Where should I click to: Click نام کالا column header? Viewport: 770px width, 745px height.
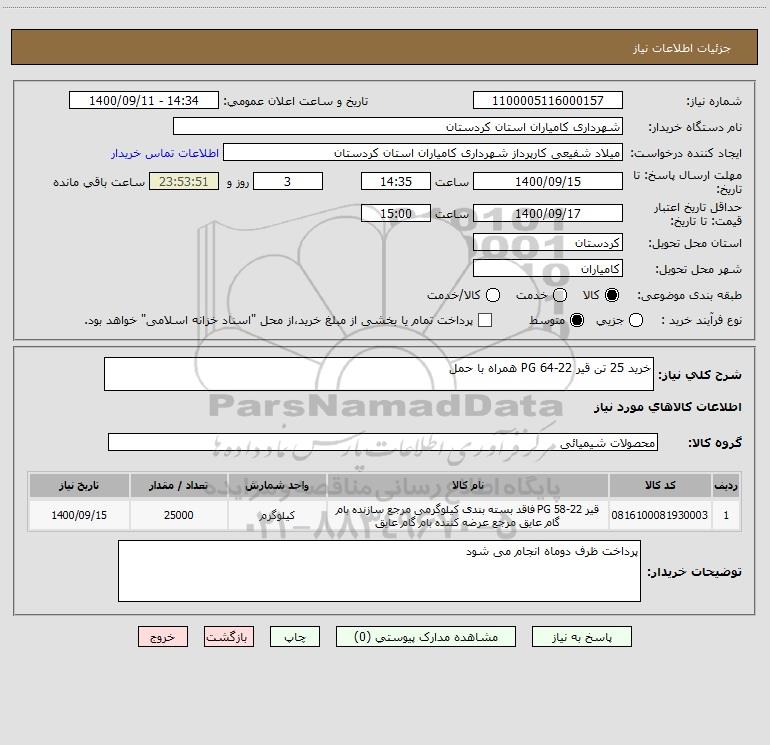(468, 485)
